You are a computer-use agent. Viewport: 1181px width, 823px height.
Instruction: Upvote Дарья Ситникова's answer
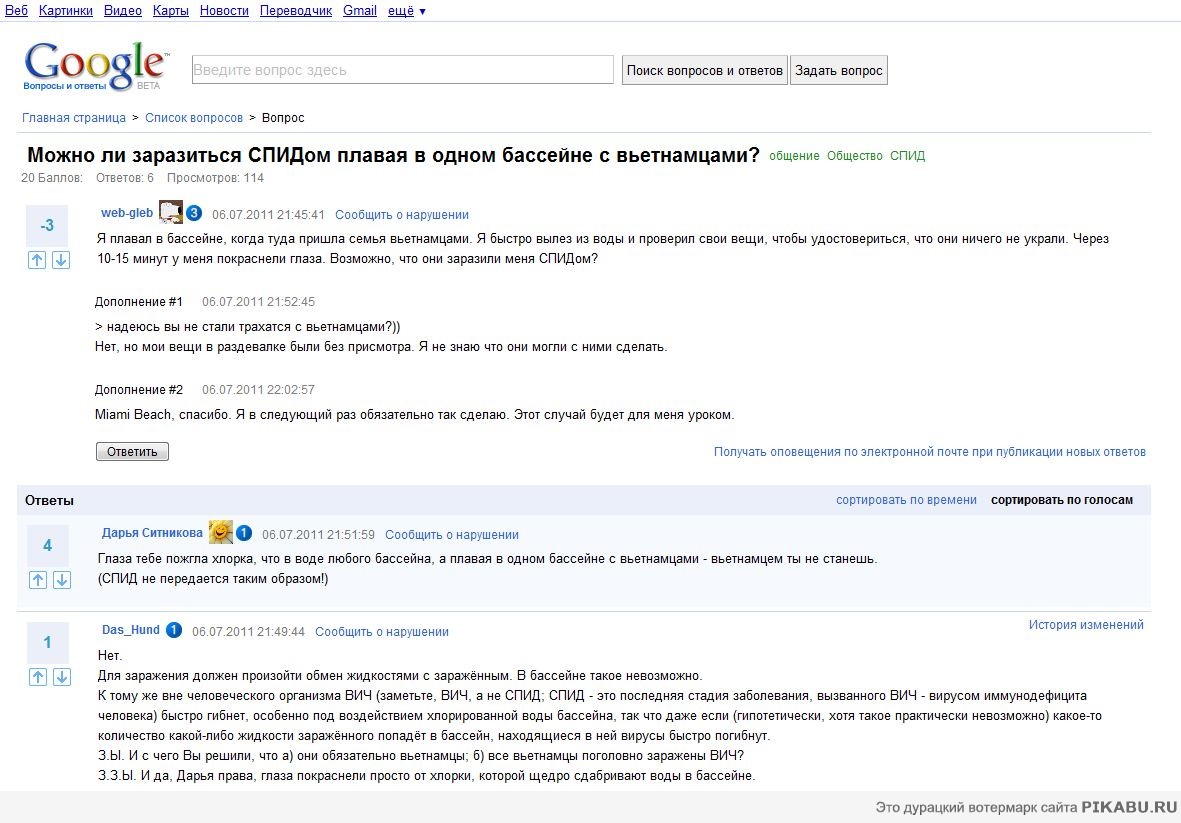[38, 580]
